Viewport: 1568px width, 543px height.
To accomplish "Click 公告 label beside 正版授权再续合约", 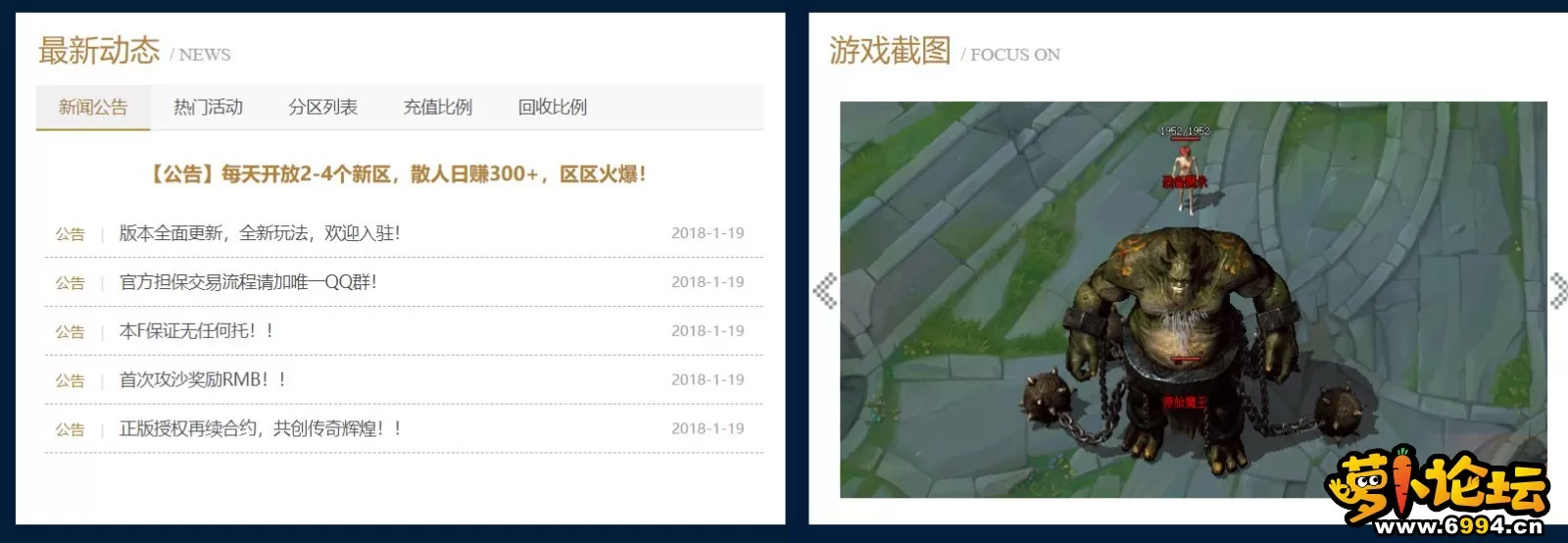I will tap(70, 430).
